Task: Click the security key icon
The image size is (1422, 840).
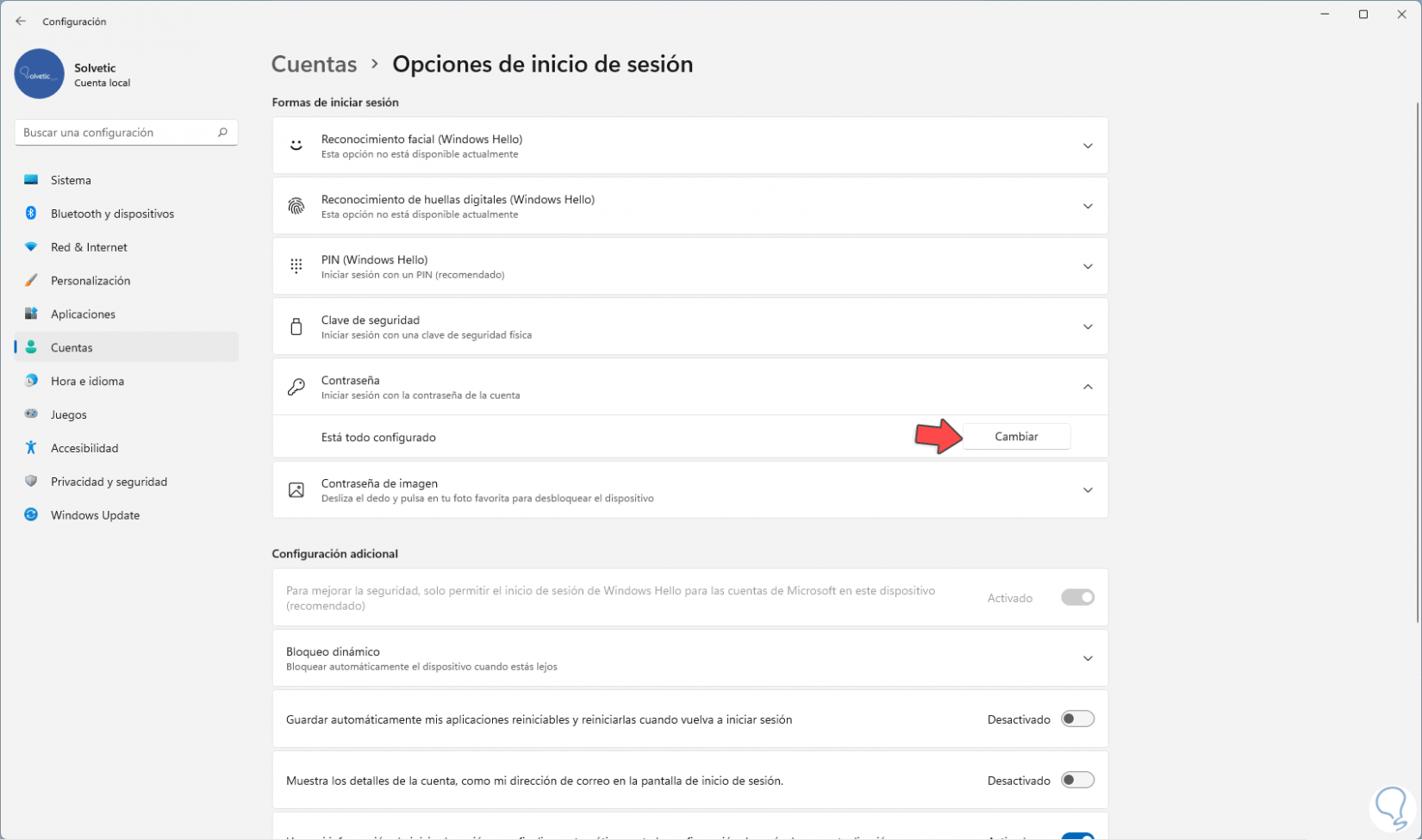Action: point(296,327)
